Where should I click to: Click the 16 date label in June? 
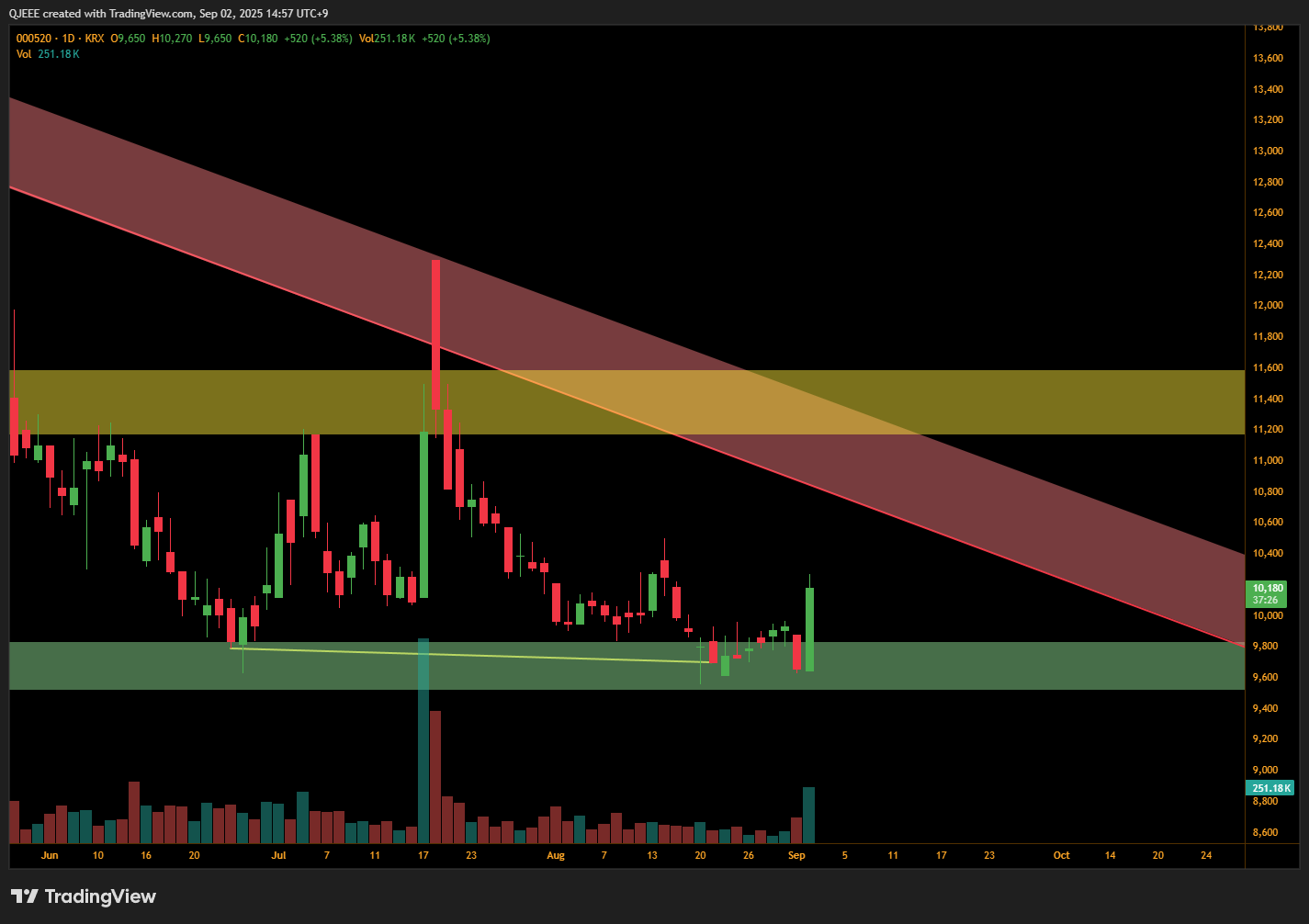pos(146,855)
